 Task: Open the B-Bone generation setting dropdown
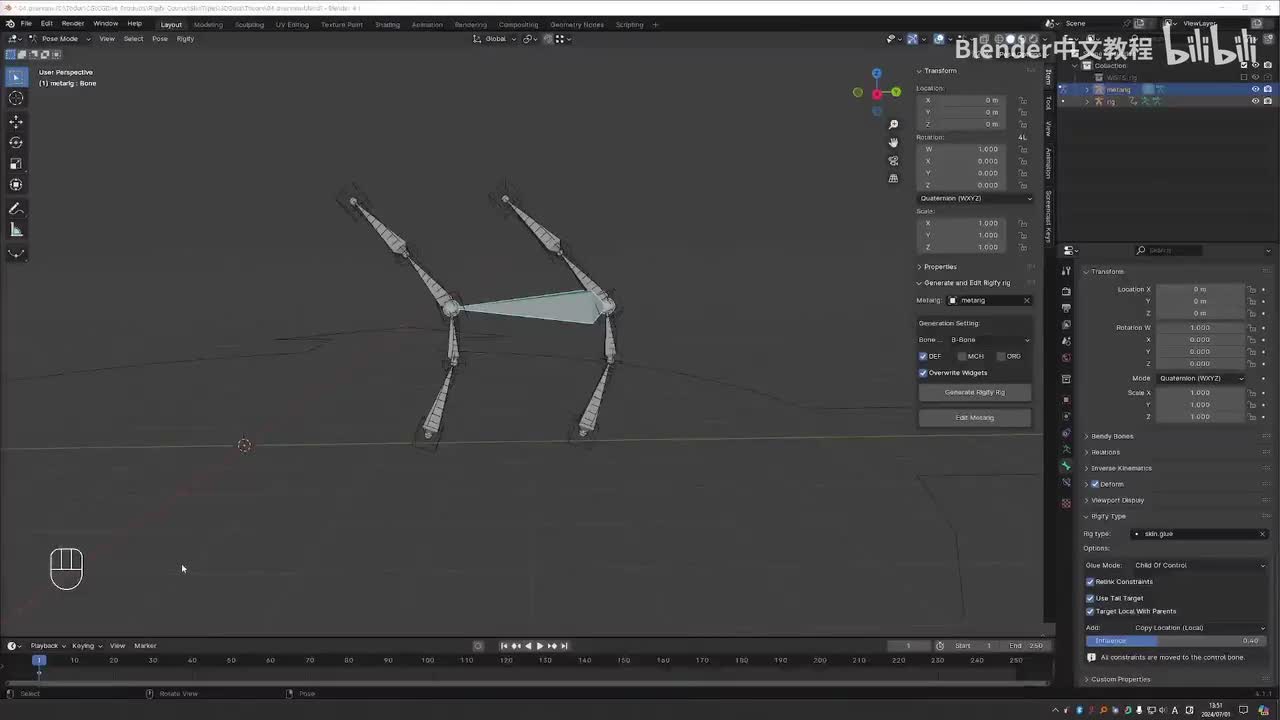(x=990, y=340)
